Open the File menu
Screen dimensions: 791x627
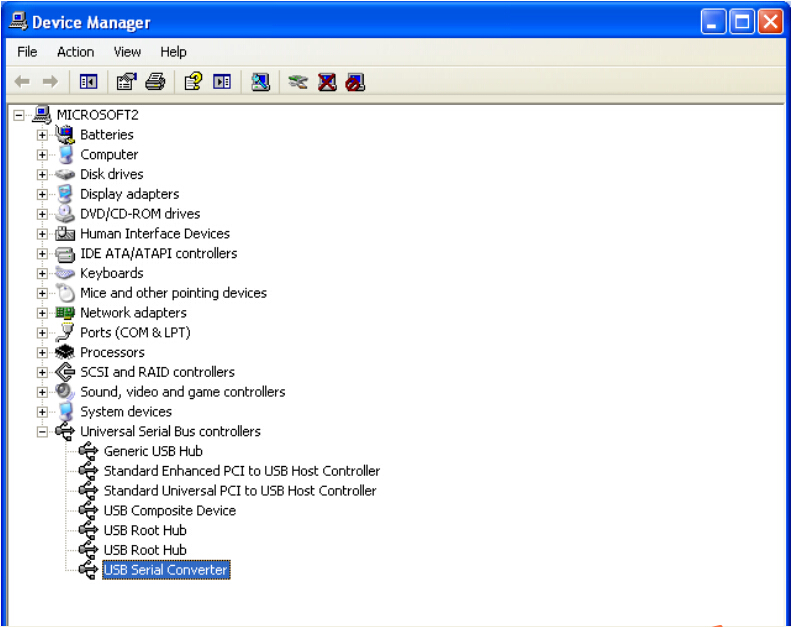click(x=27, y=52)
